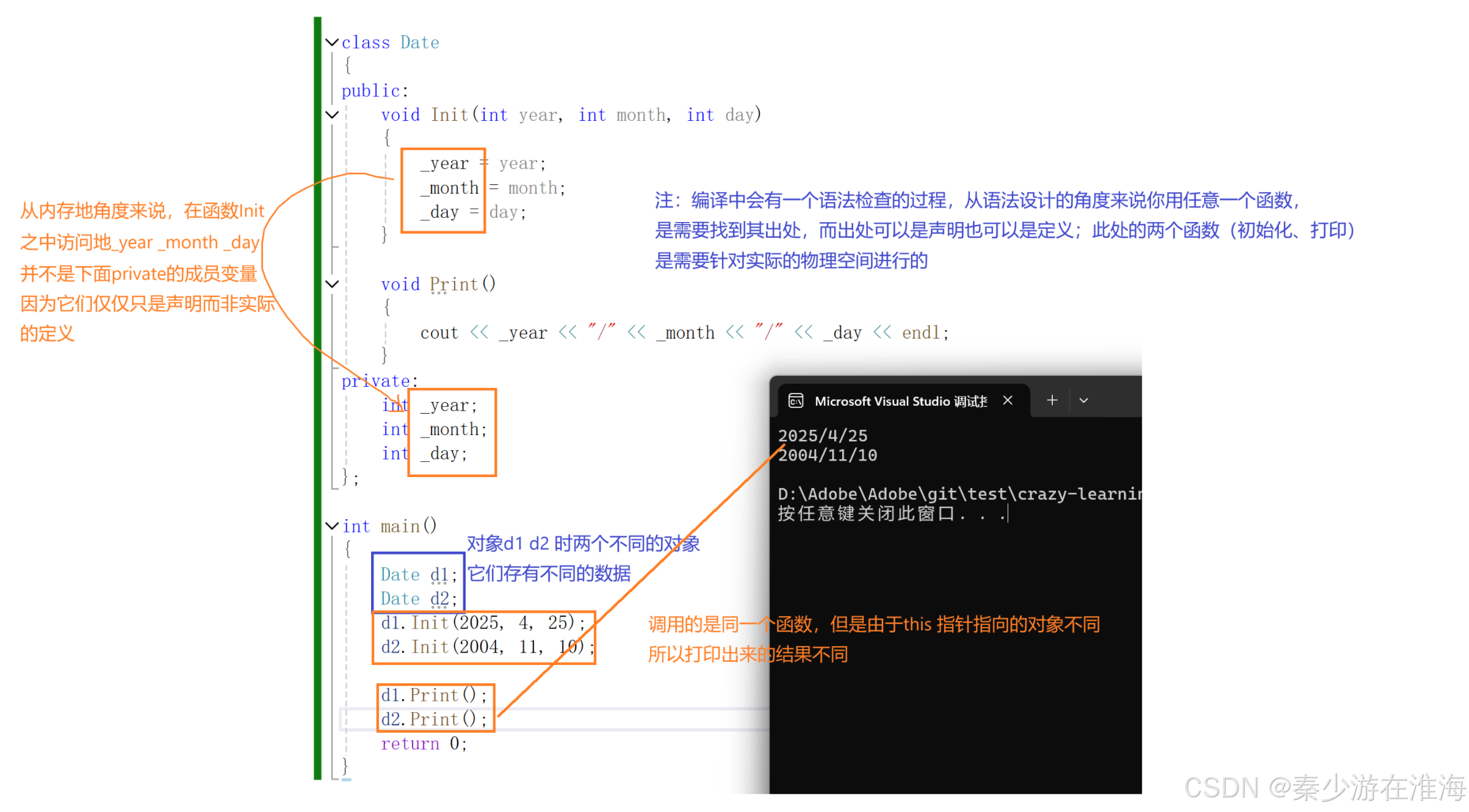This screenshot has height=812, width=1469.
Task: Click the CSDN watermark text
Action: [1324, 788]
